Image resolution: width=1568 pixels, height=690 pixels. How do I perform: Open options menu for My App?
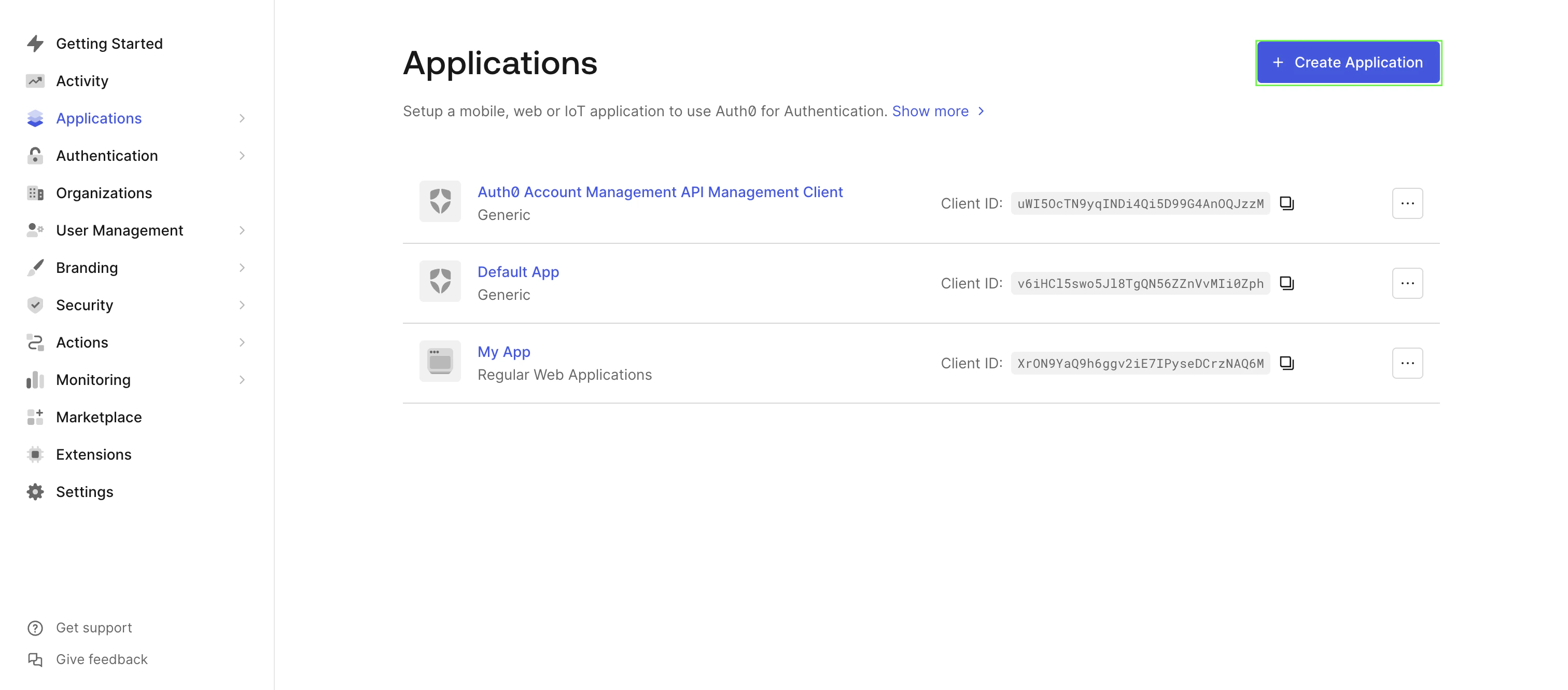1407,363
